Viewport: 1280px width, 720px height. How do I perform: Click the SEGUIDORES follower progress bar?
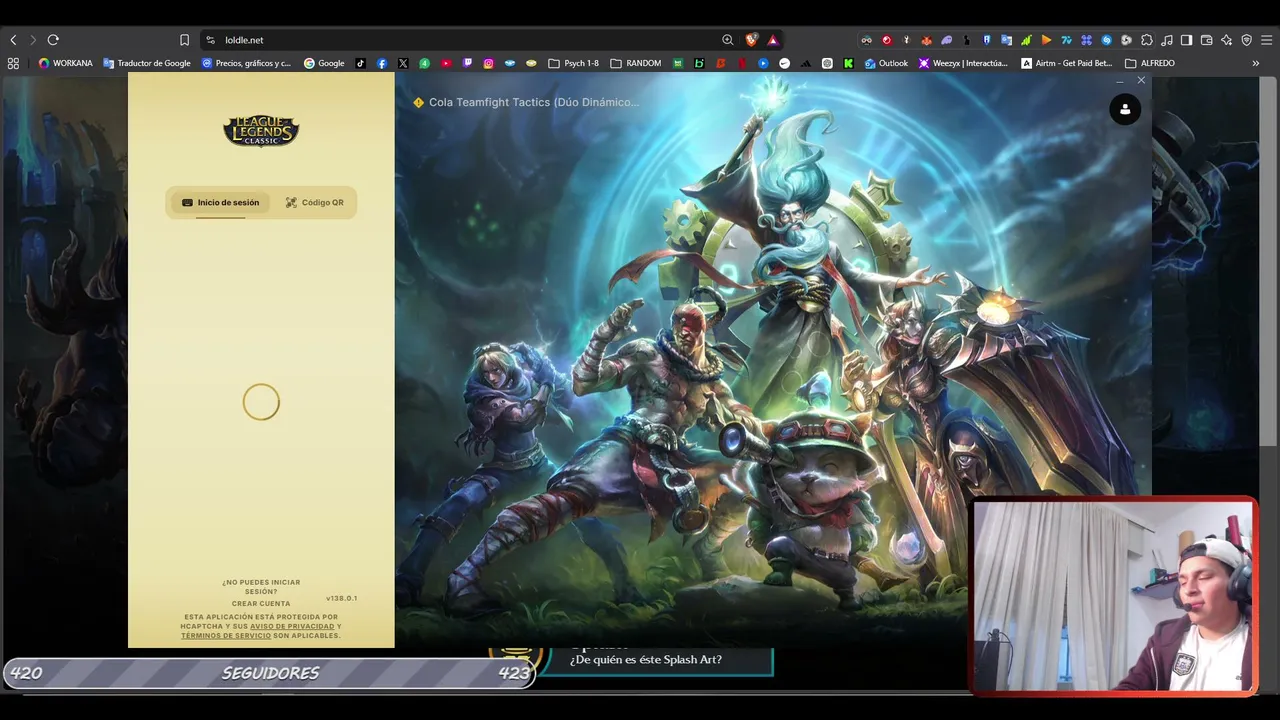tap(269, 673)
